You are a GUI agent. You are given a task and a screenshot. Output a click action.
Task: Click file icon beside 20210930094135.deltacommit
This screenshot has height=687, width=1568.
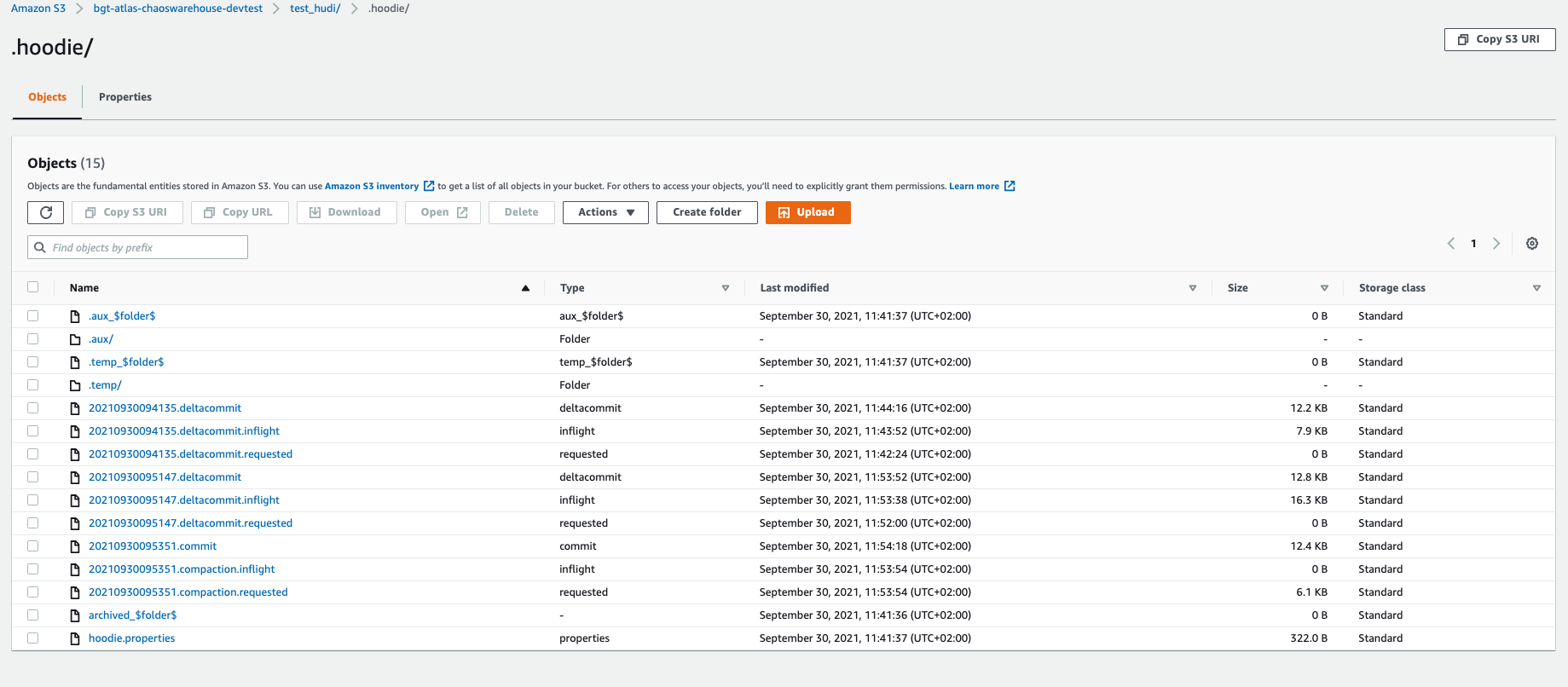pyautogui.click(x=75, y=408)
